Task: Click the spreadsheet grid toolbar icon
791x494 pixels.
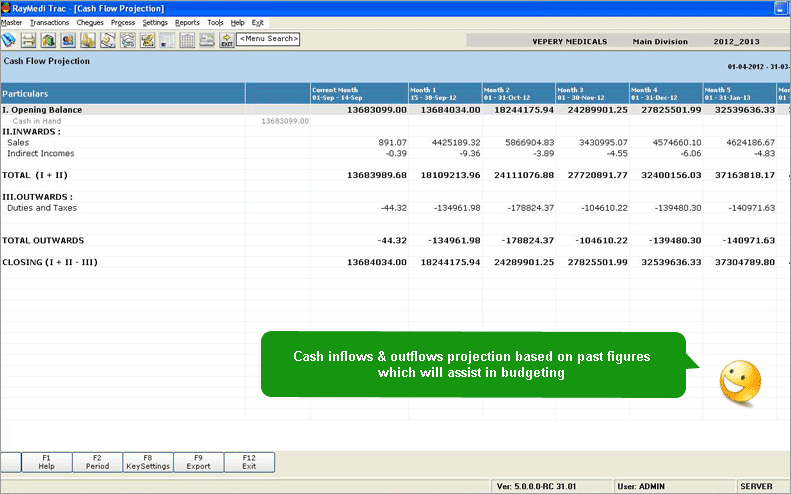Action: [167, 40]
